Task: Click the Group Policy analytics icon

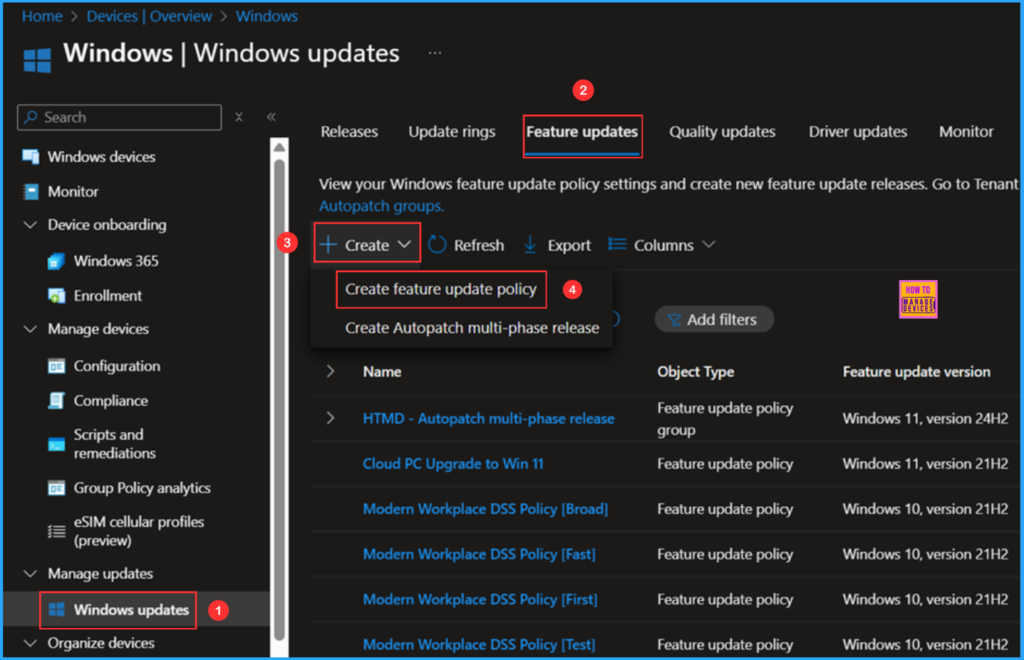Action: [57, 488]
